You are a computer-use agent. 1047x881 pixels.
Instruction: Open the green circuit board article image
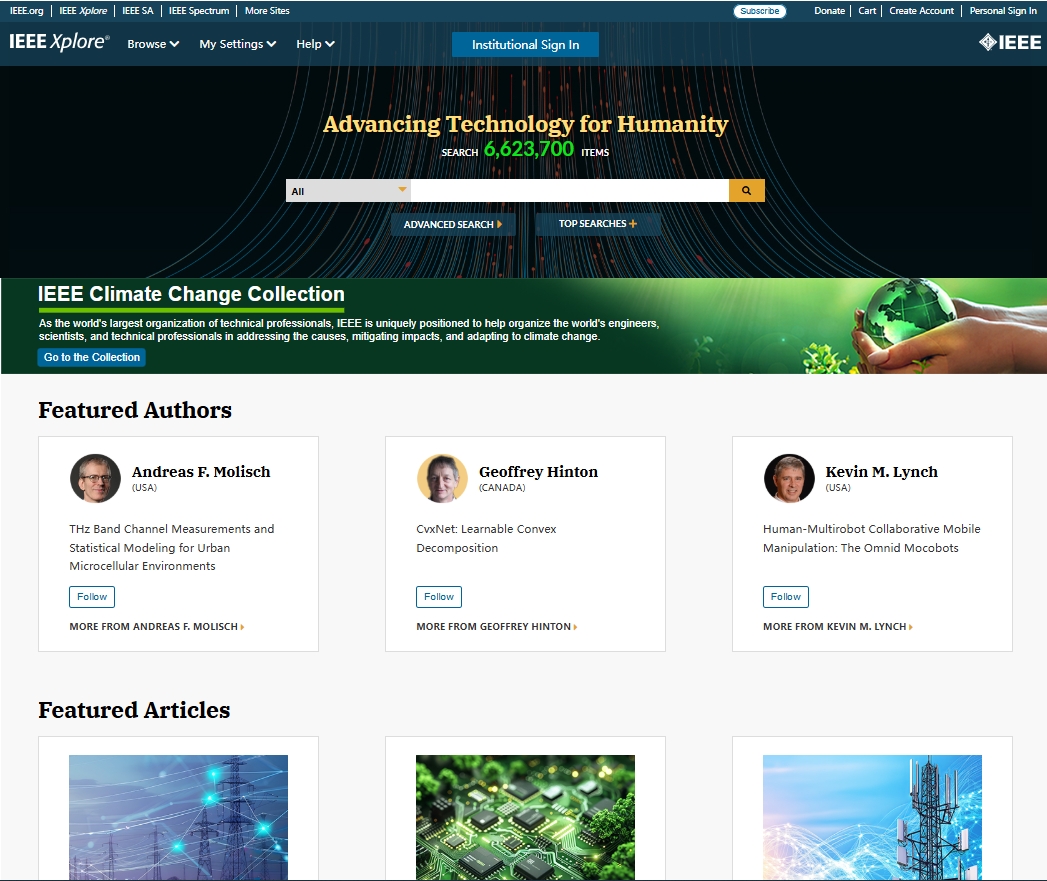click(x=526, y=818)
